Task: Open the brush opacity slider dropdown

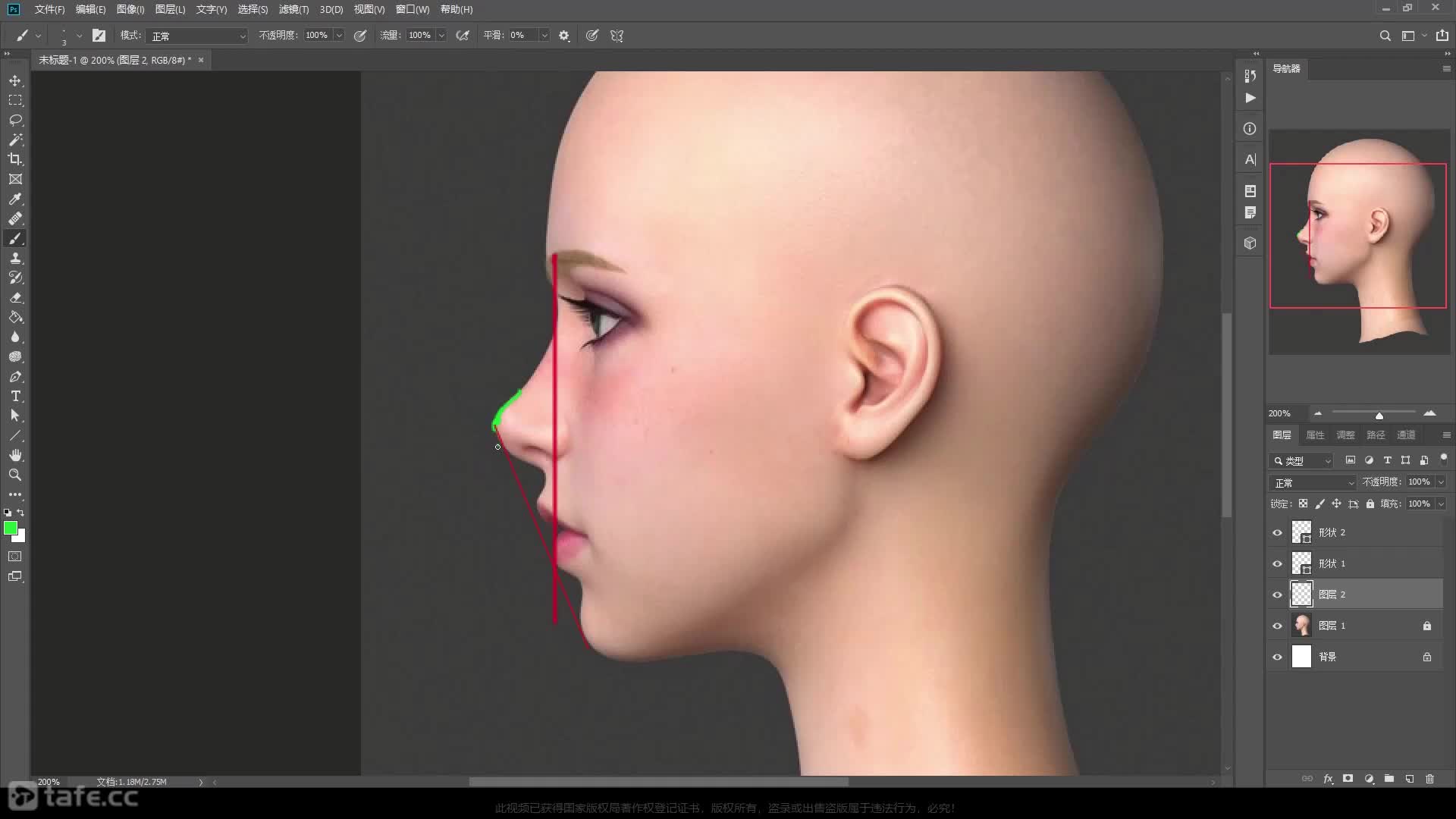Action: click(339, 36)
